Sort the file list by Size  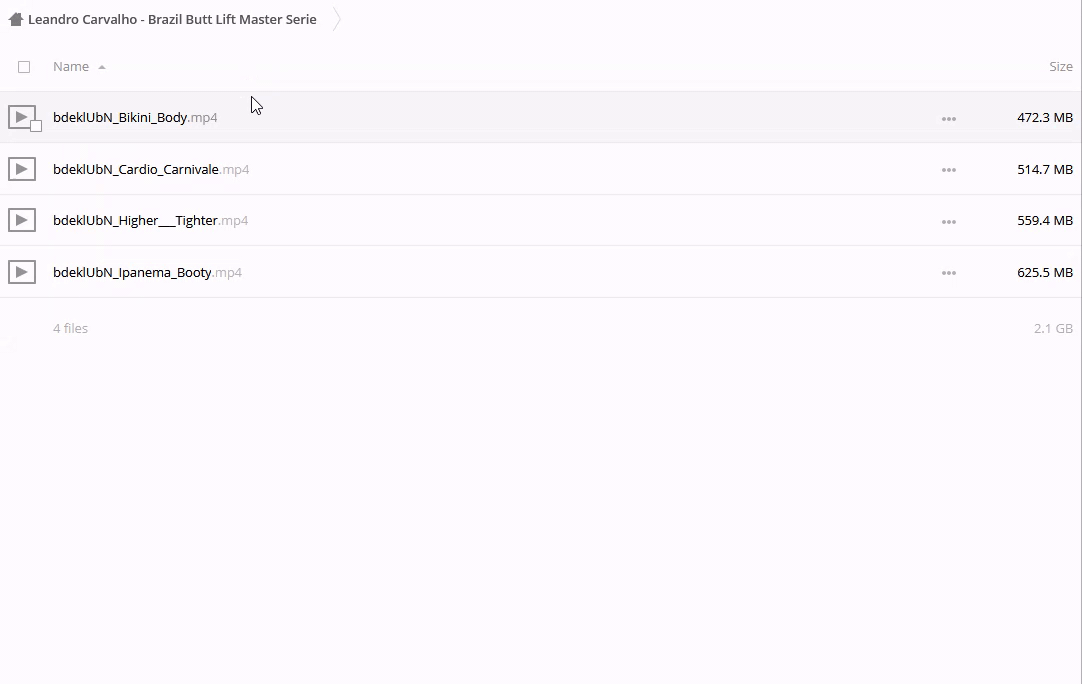click(x=1060, y=67)
